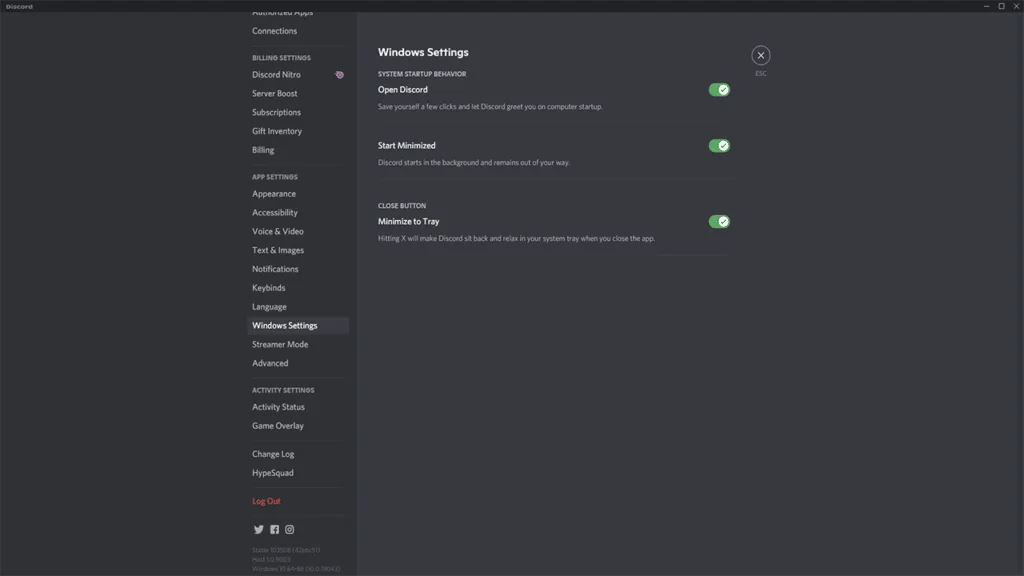Select Keybinds in the settings sidebar
The height and width of the screenshot is (576, 1024).
[x=269, y=288]
